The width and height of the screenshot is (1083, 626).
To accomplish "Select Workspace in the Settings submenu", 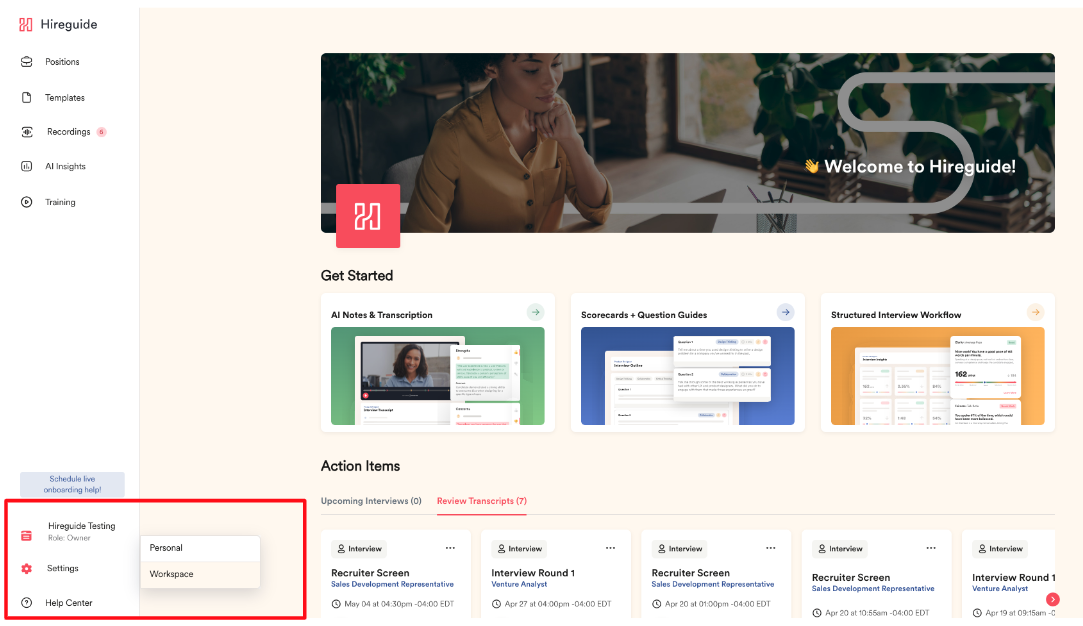I will (200, 574).
